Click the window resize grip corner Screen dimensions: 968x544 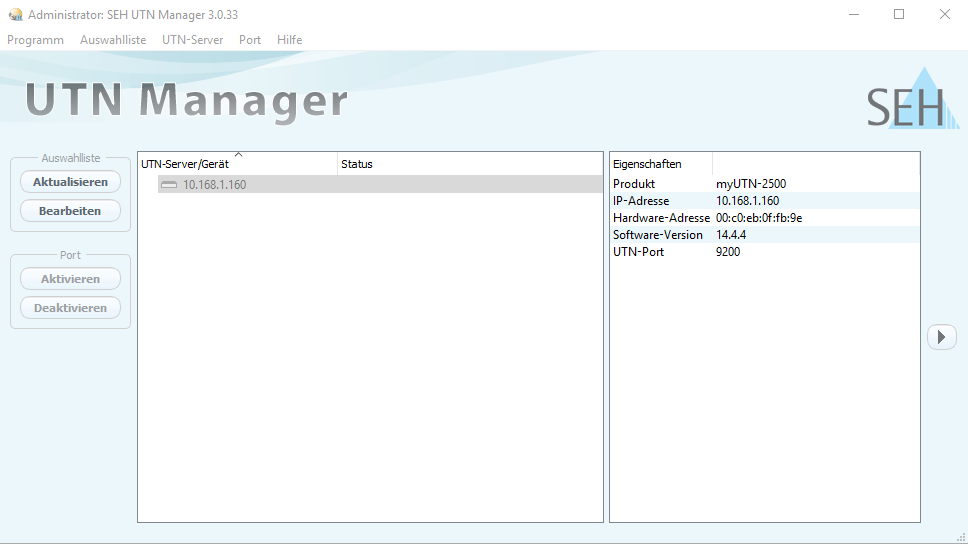[961, 537]
